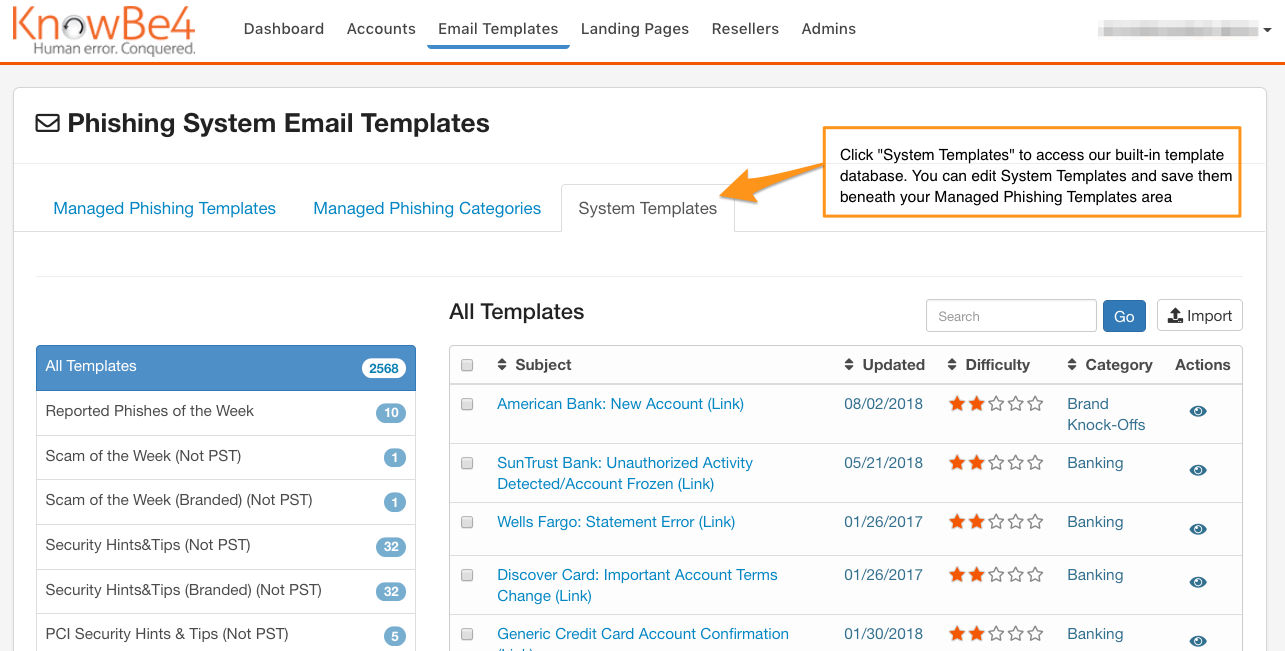The width and height of the screenshot is (1285, 651).
Task: Click Brand Knock-Offs category link
Action: [x=1106, y=414]
